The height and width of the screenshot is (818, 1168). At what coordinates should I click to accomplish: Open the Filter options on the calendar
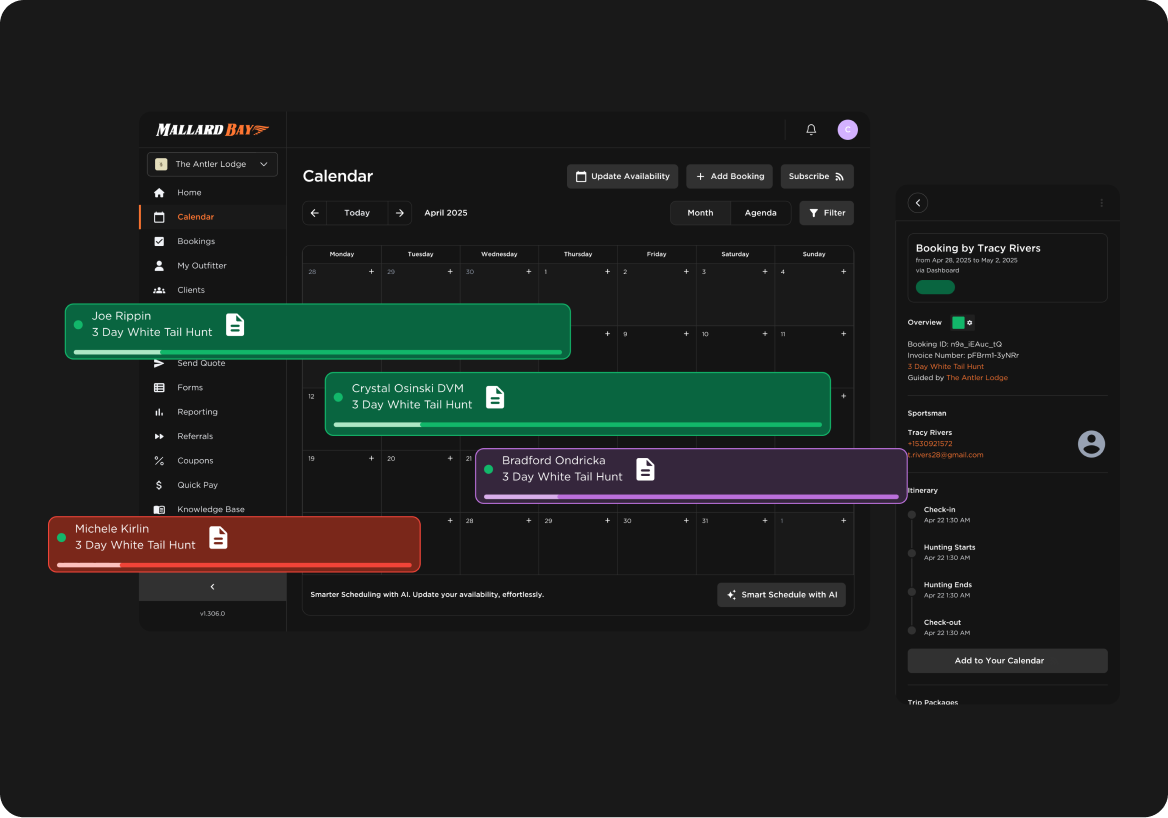point(826,213)
